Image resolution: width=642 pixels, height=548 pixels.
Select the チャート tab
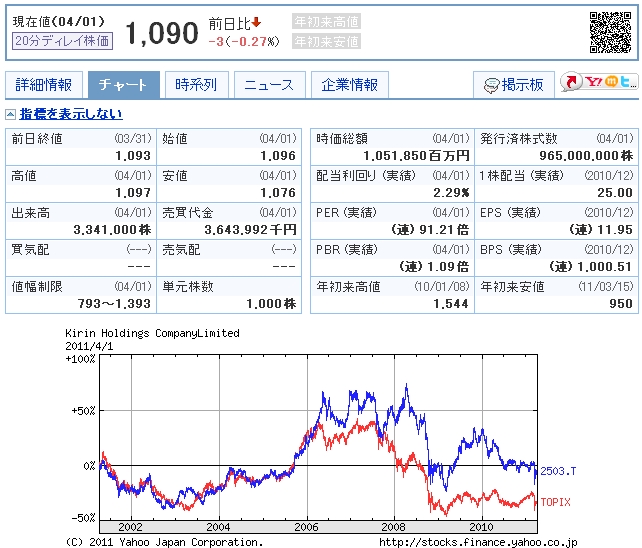tap(123, 85)
